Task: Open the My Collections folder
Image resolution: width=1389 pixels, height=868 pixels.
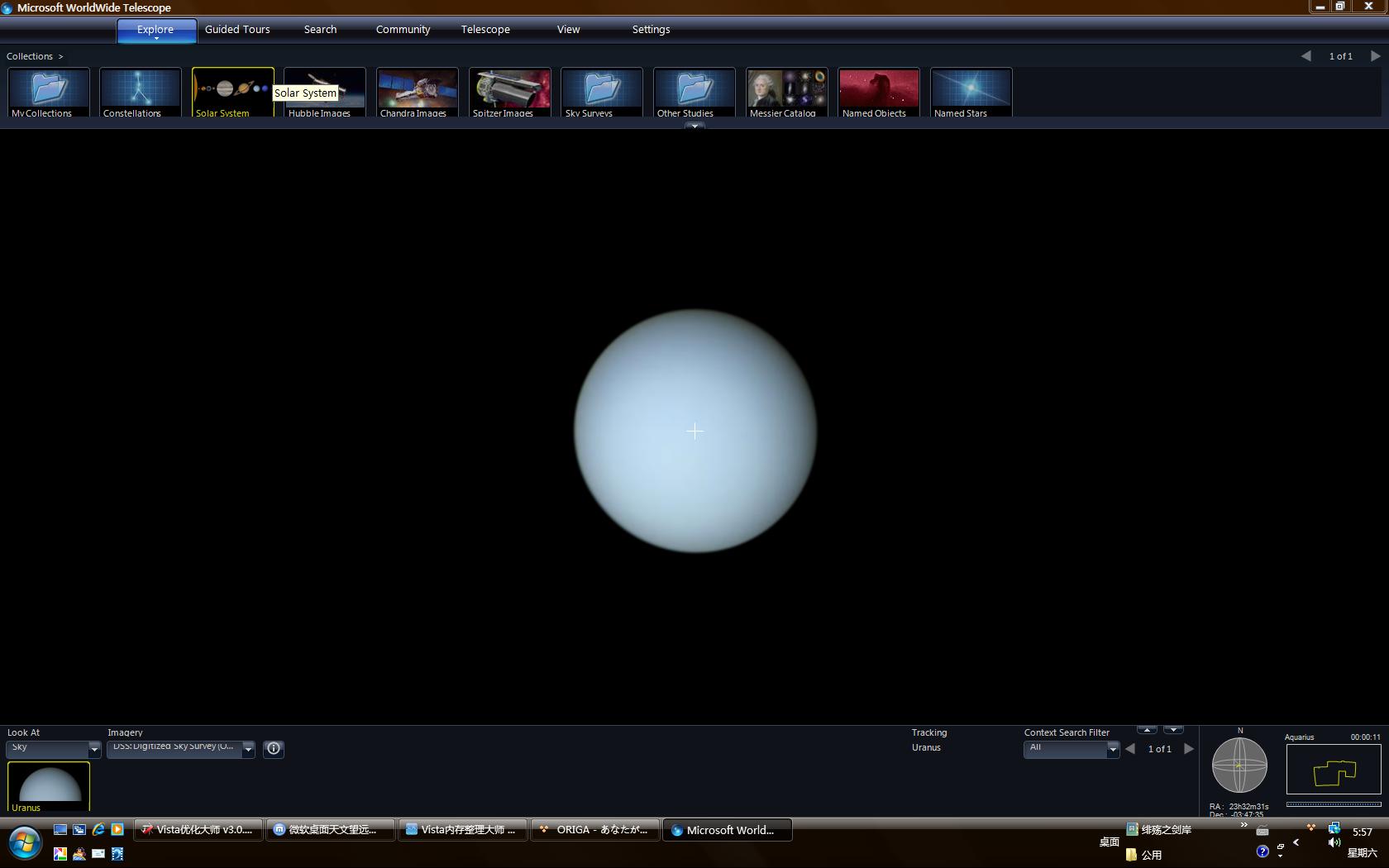Action: (49, 93)
